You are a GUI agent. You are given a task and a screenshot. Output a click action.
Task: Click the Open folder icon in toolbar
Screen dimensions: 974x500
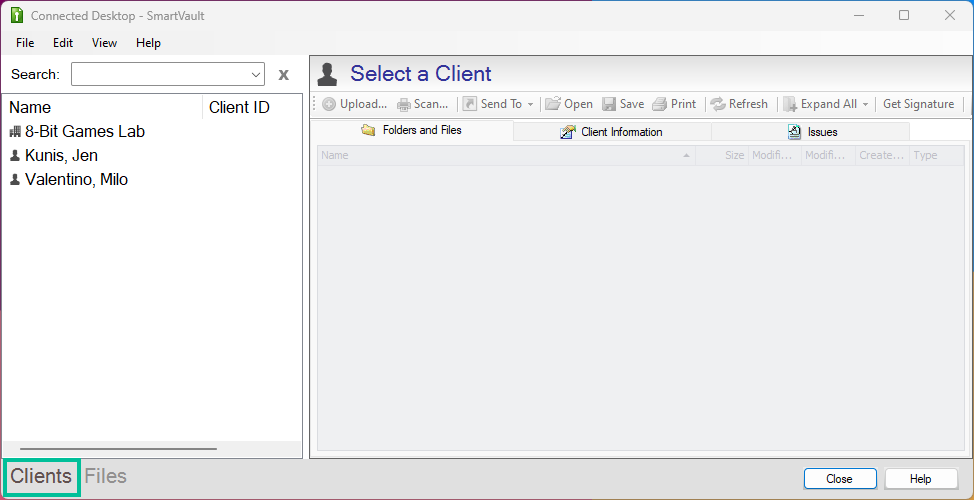tap(553, 104)
